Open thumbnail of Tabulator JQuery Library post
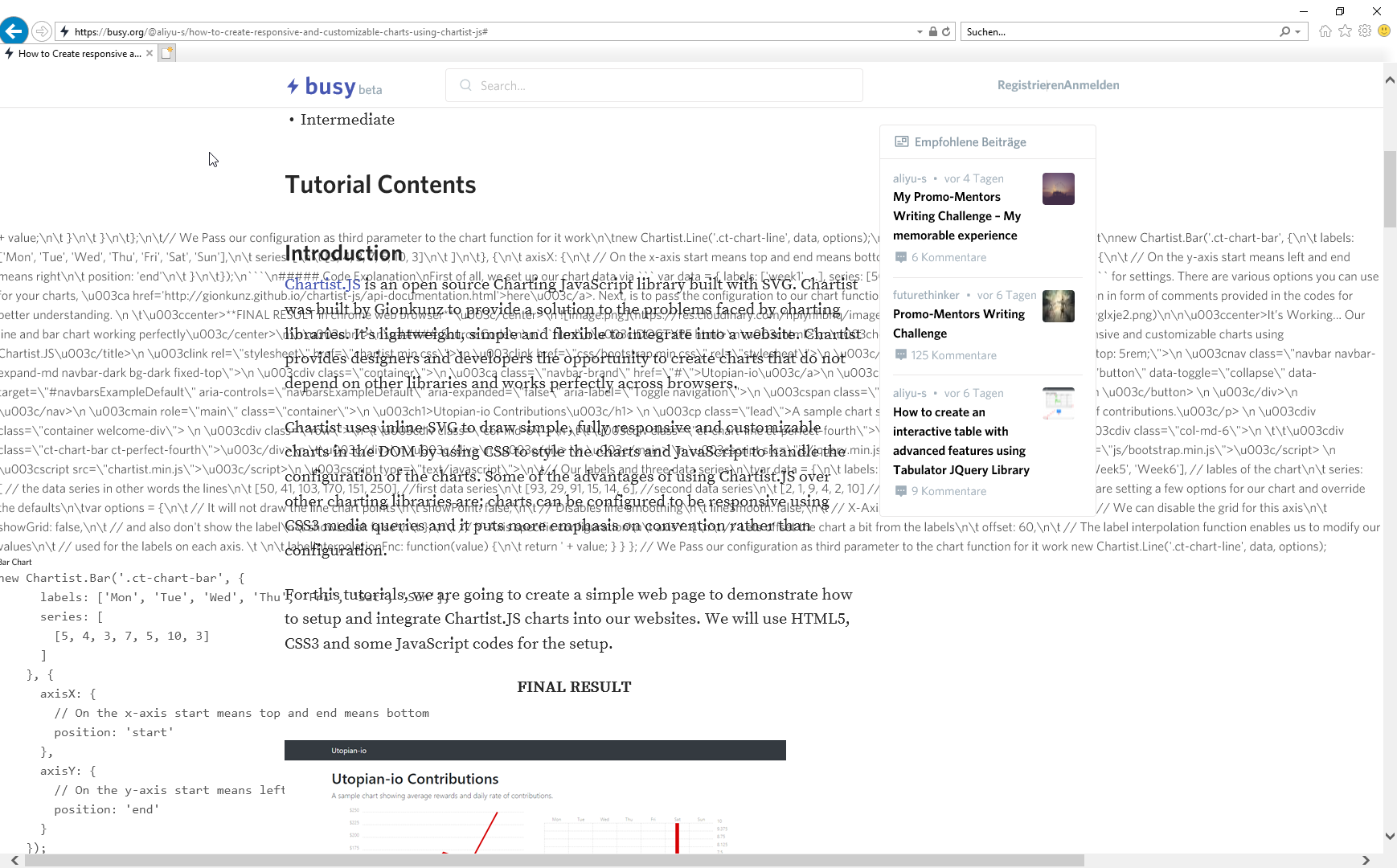1397x868 pixels. 1059,403
